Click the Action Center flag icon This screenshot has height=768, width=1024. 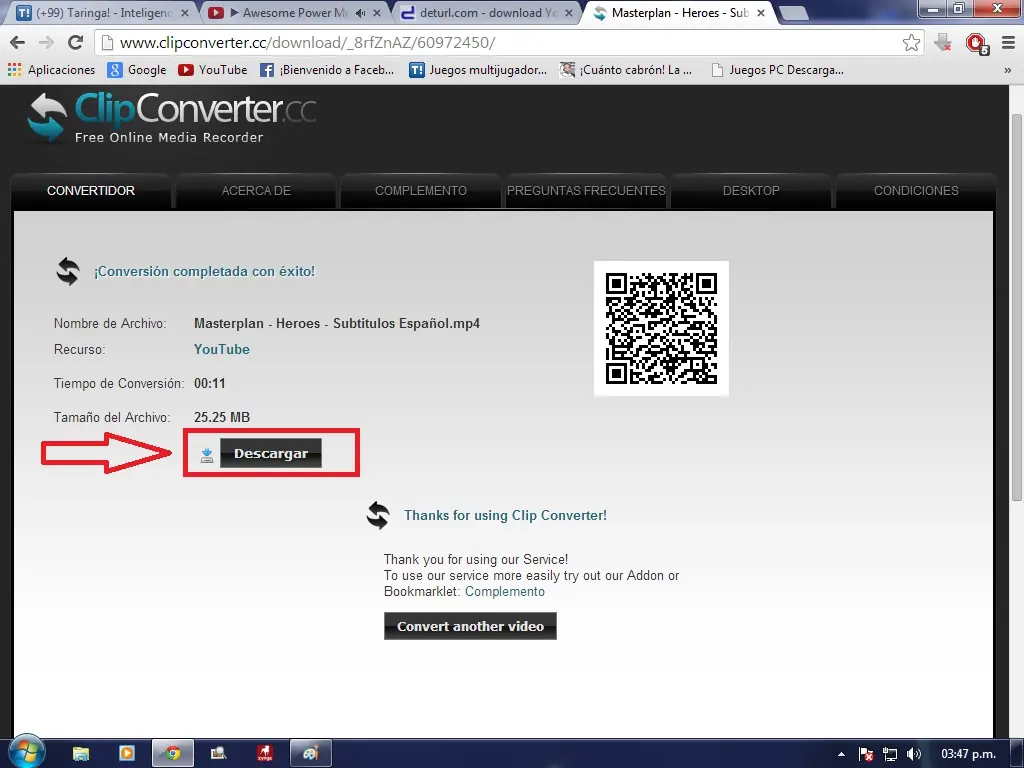866,754
